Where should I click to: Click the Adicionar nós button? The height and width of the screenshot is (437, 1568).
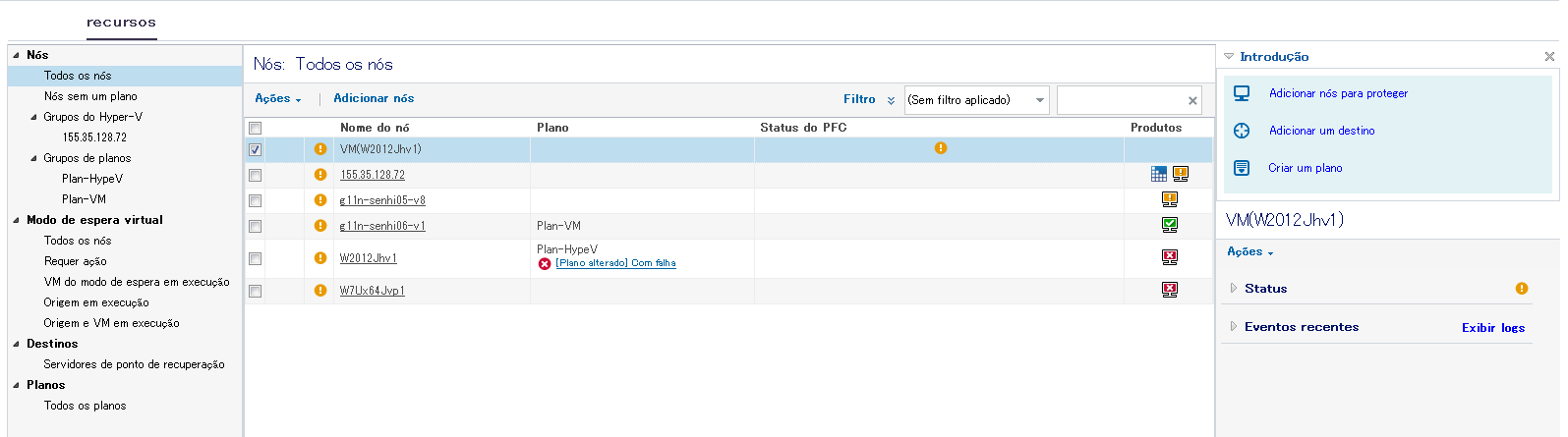pyautogui.click(x=374, y=98)
